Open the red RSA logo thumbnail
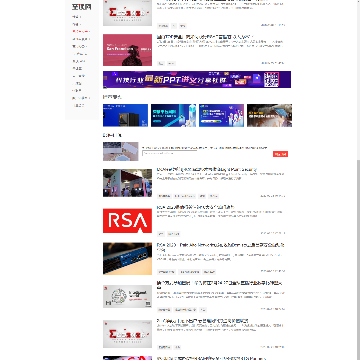Viewport: 360px width, 360px height. click(x=127, y=221)
